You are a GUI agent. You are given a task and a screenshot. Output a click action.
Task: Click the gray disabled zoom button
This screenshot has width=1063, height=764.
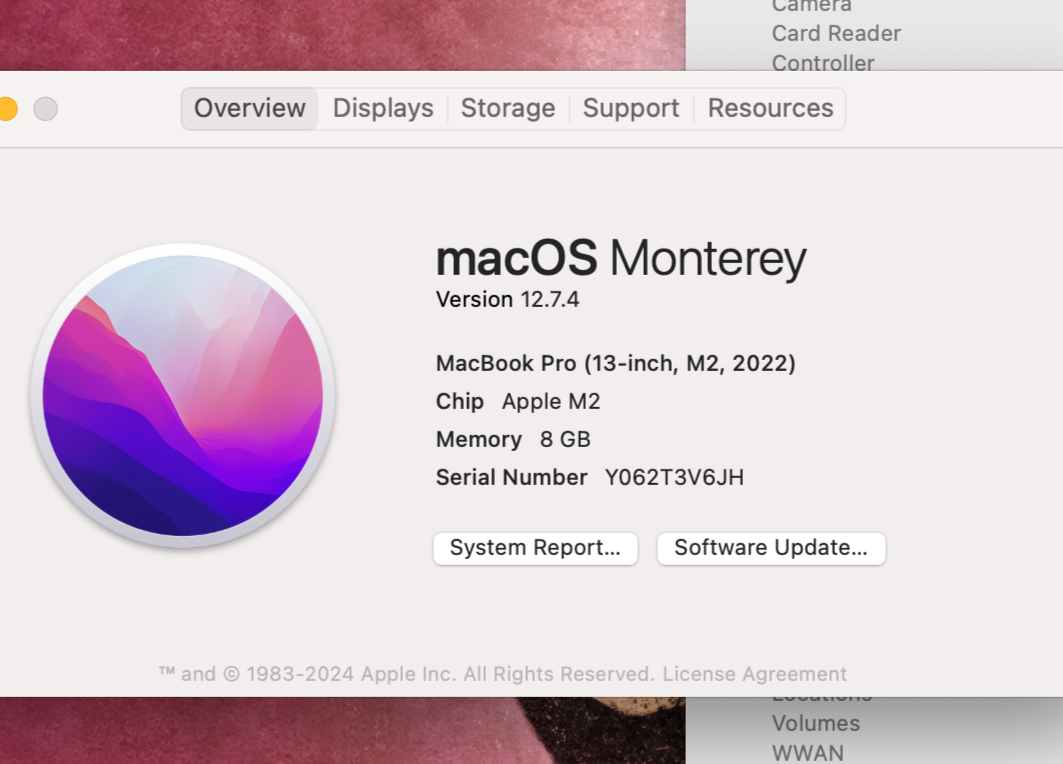point(45,108)
